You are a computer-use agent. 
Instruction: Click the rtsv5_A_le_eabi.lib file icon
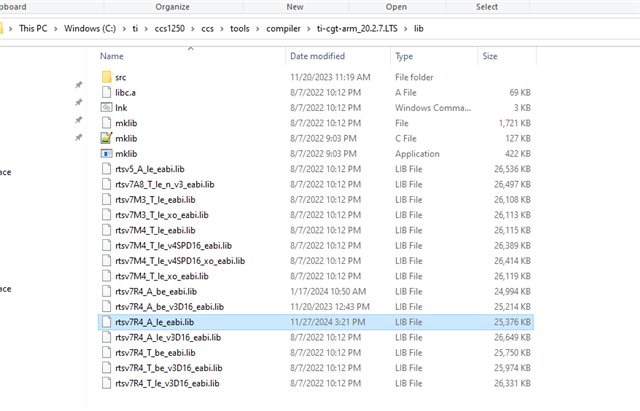click(x=107, y=169)
